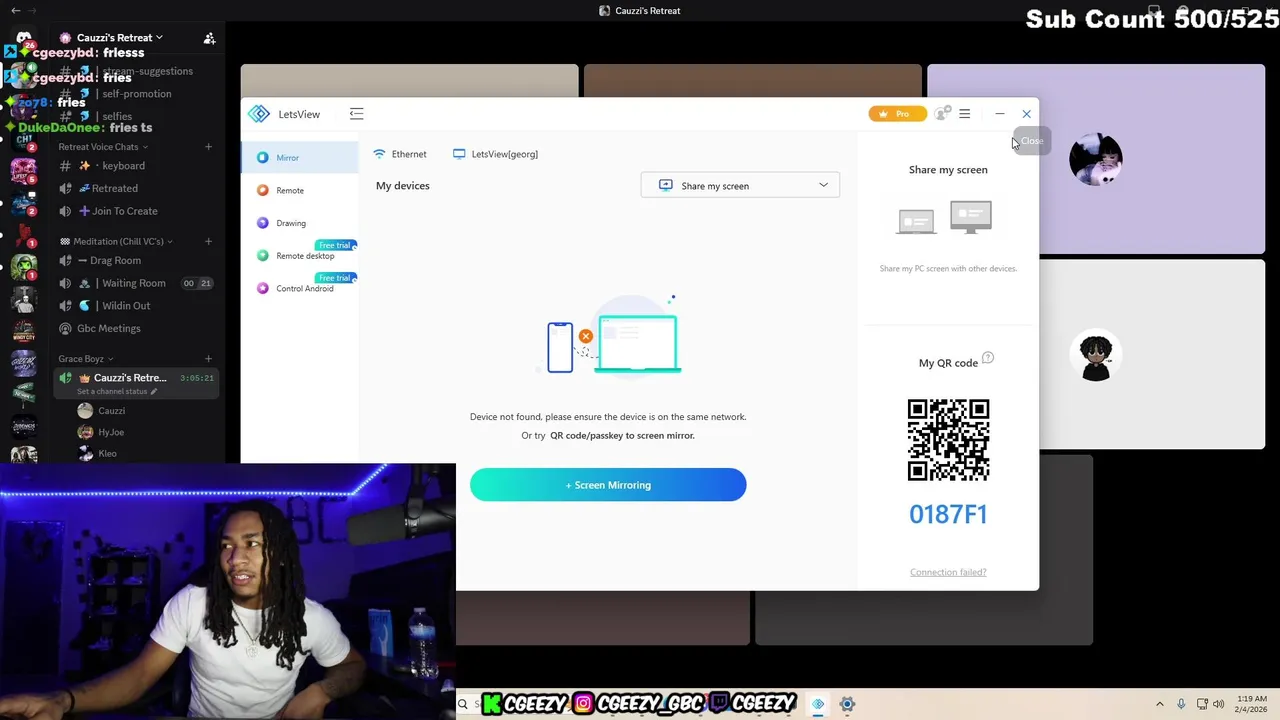Click the microphone icon in system tray
The width and height of the screenshot is (1280, 720).
pyautogui.click(x=1181, y=704)
